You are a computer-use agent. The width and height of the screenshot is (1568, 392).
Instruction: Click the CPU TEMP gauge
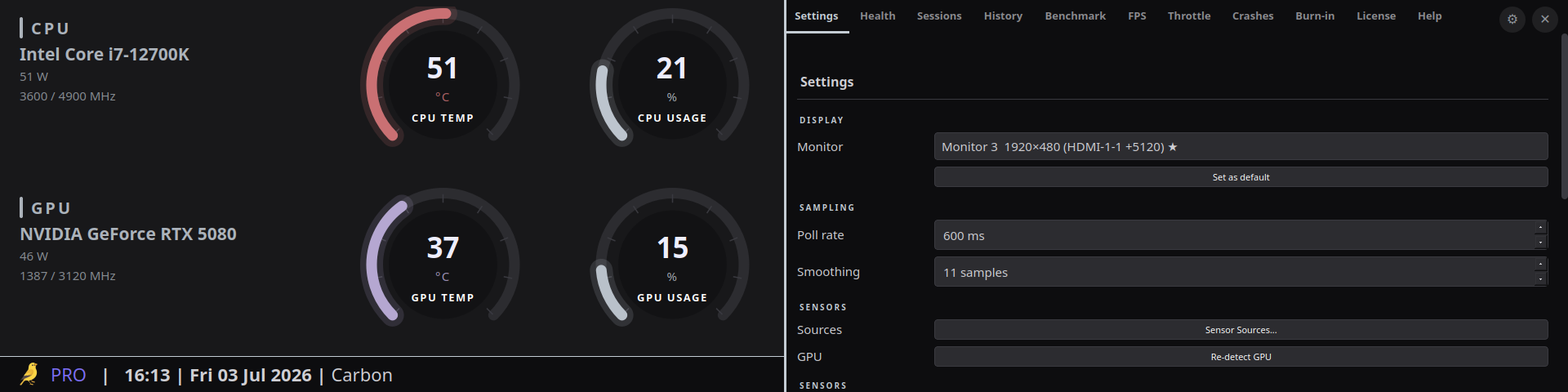(442, 78)
